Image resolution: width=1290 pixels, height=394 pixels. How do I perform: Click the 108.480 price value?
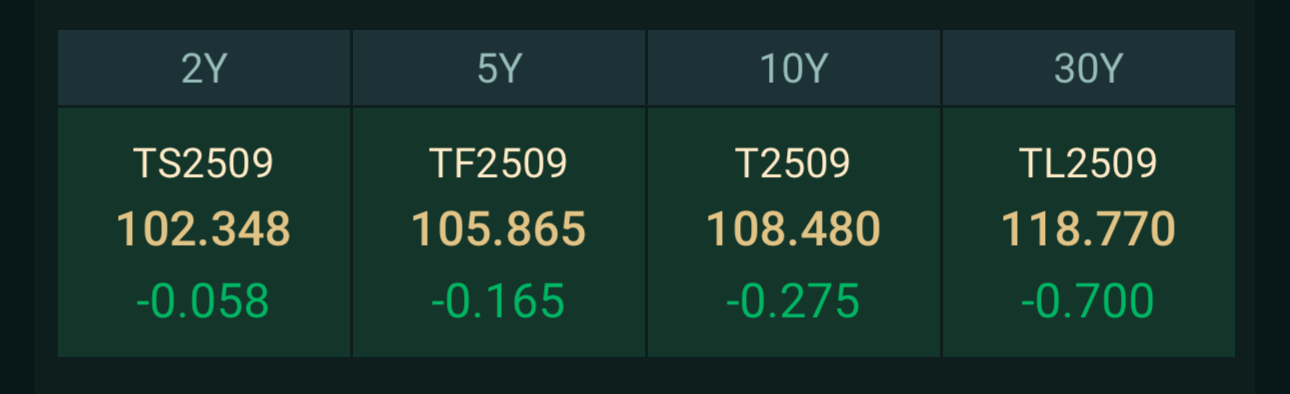[794, 230]
